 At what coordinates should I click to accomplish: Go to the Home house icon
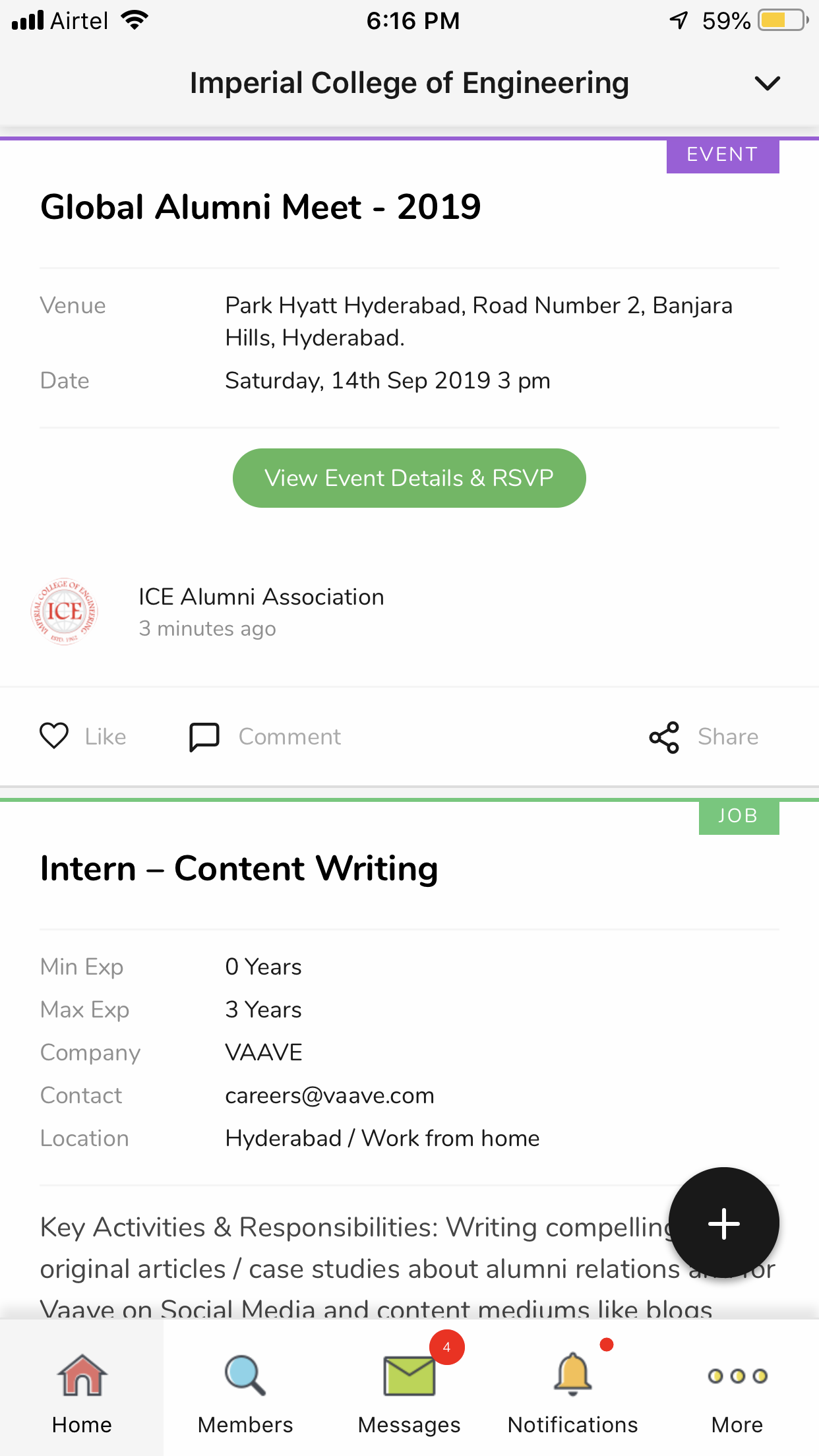[x=82, y=1376]
